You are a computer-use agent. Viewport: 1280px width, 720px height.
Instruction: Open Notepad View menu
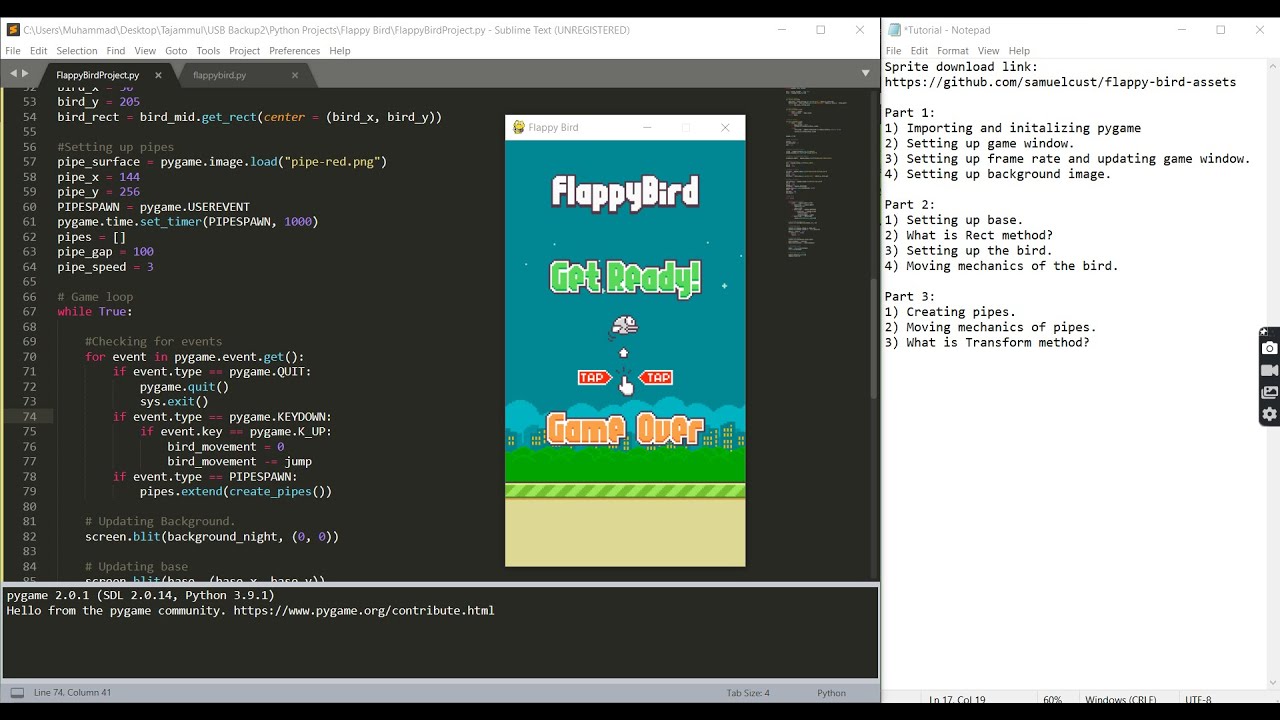[x=988, y=51]
